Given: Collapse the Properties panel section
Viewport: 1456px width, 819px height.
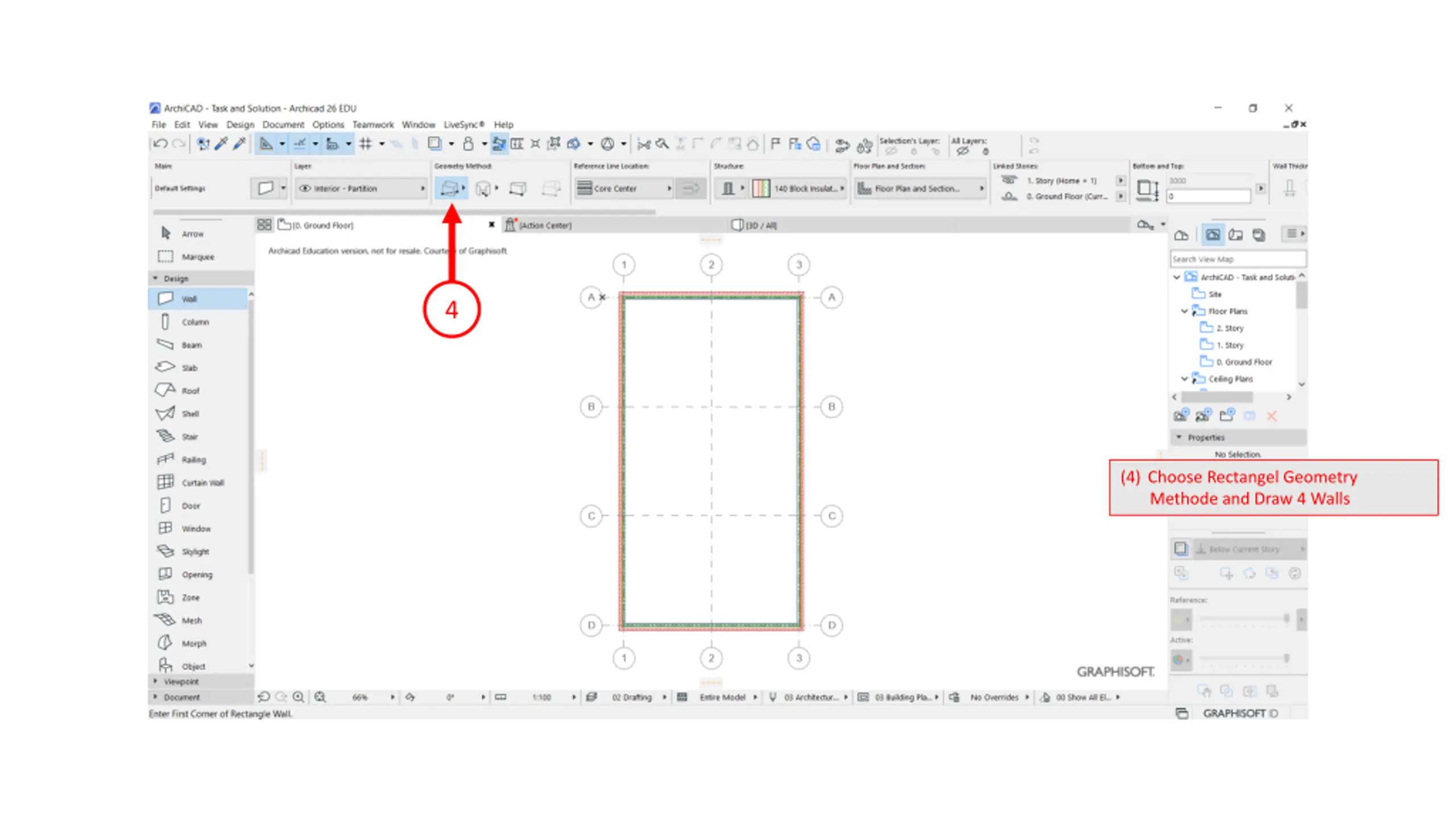Looking at the screenshot, I should click(1179, 437).
